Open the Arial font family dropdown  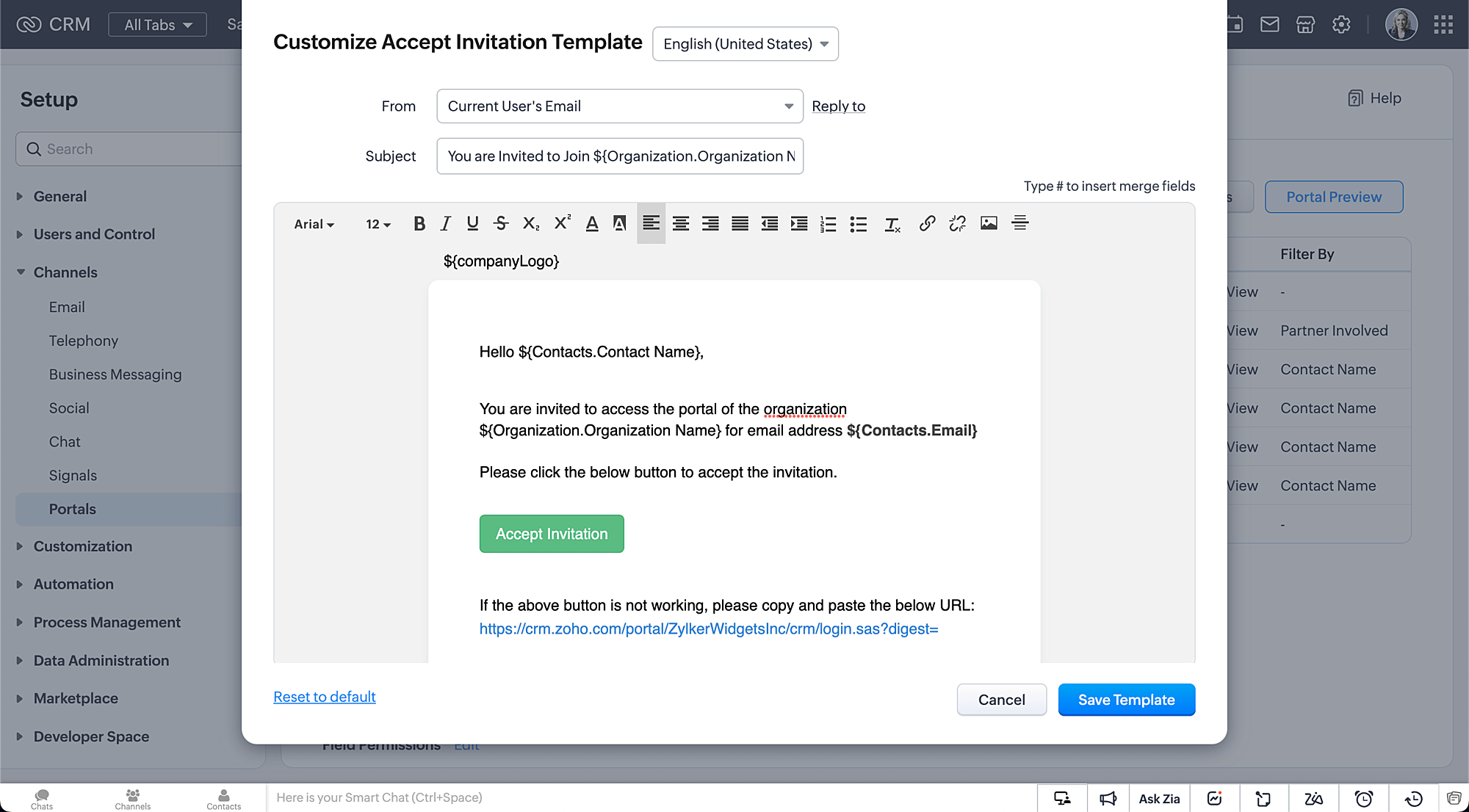click(x=314, y=225)
